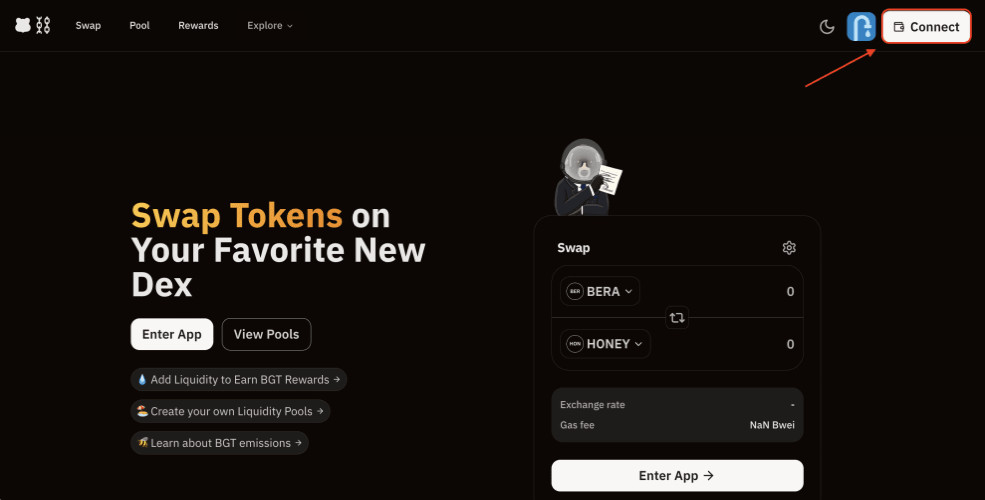This screenshot has width=985, height=500.
Task: Click the blue arch avatar icon
Action: (861, 27)
